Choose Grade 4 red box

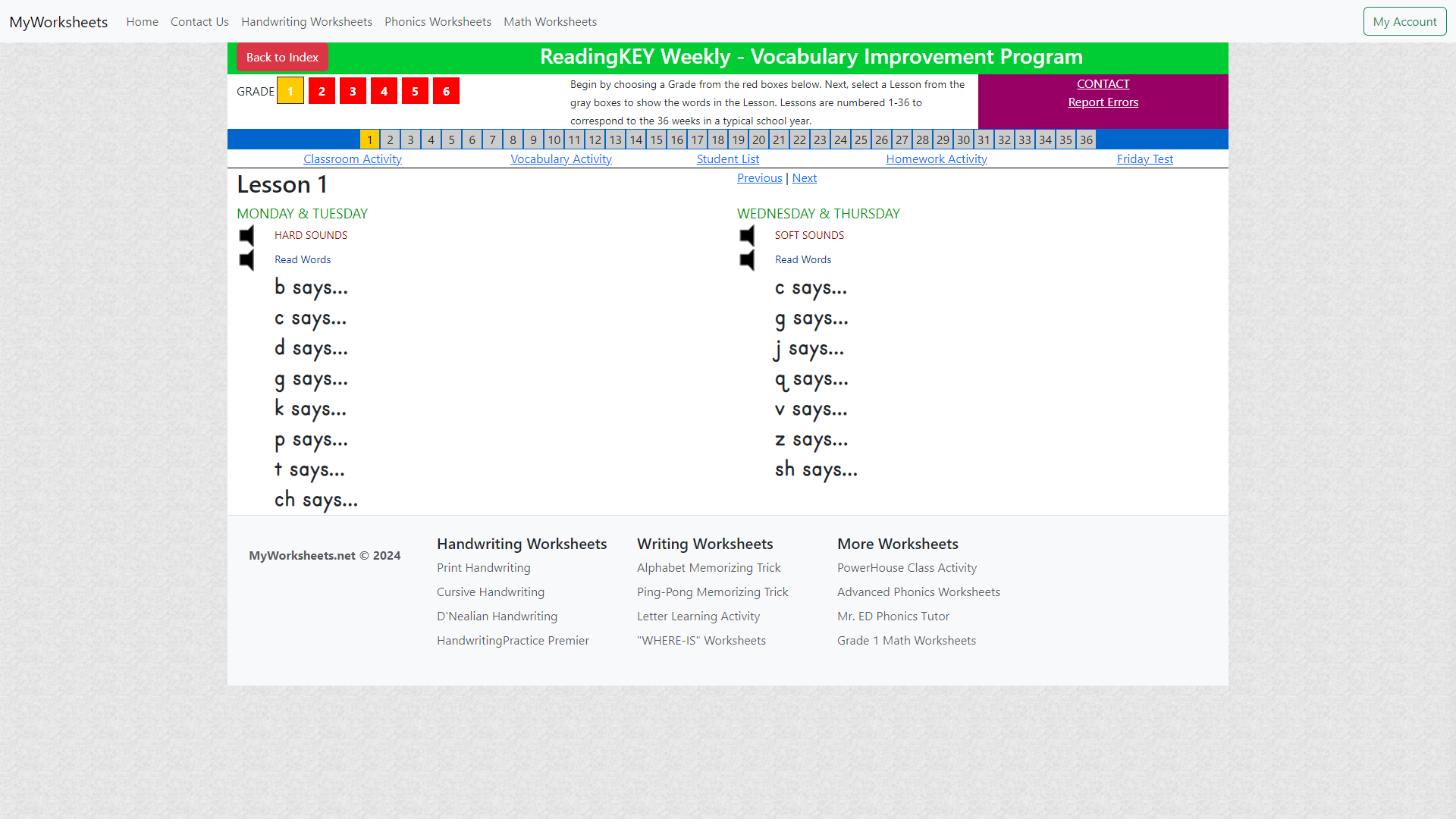pos(384,91)
